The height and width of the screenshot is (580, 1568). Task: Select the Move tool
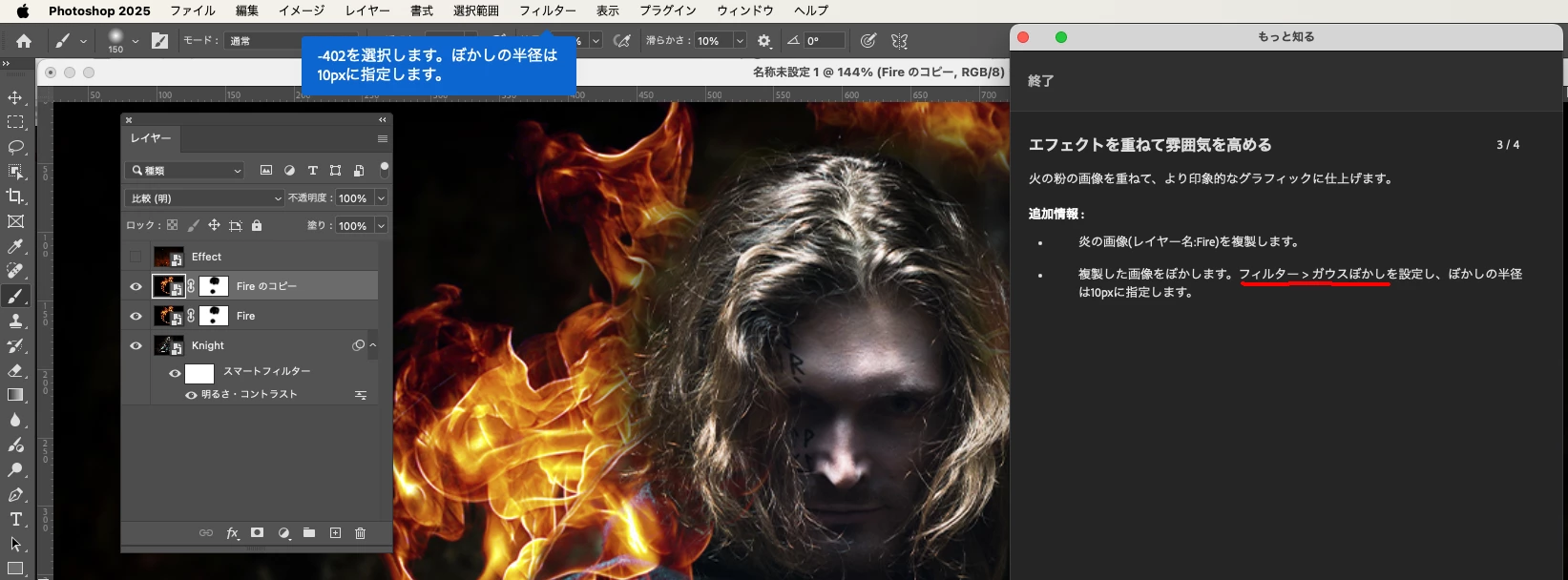16,98
